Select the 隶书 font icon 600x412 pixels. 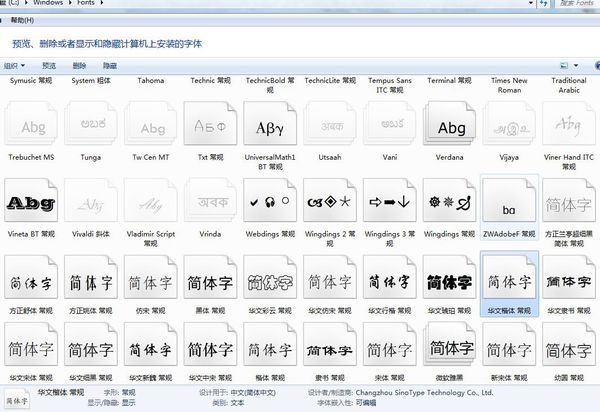click(330, 344)
